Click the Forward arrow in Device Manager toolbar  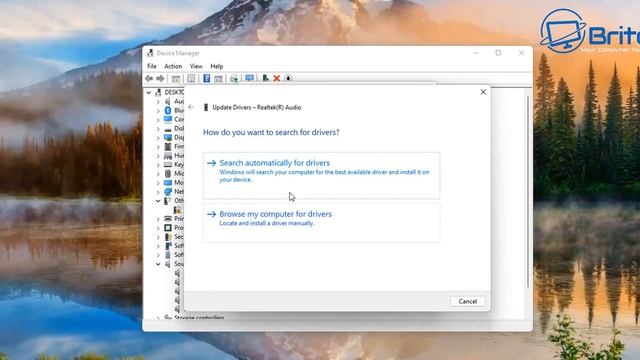point(160,78)
